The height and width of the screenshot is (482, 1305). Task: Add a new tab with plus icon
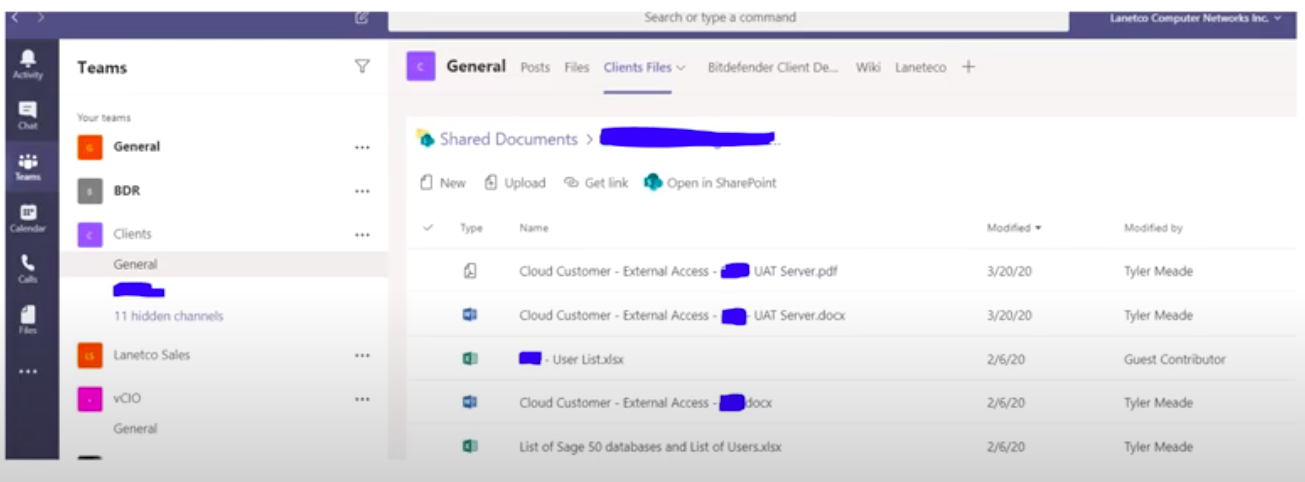click(968, 67)
